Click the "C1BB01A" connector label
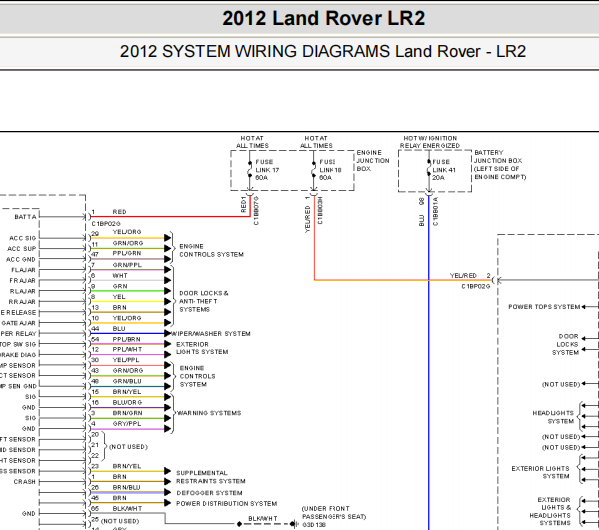This screenshot has height=530, width=599. coord(435,211)
